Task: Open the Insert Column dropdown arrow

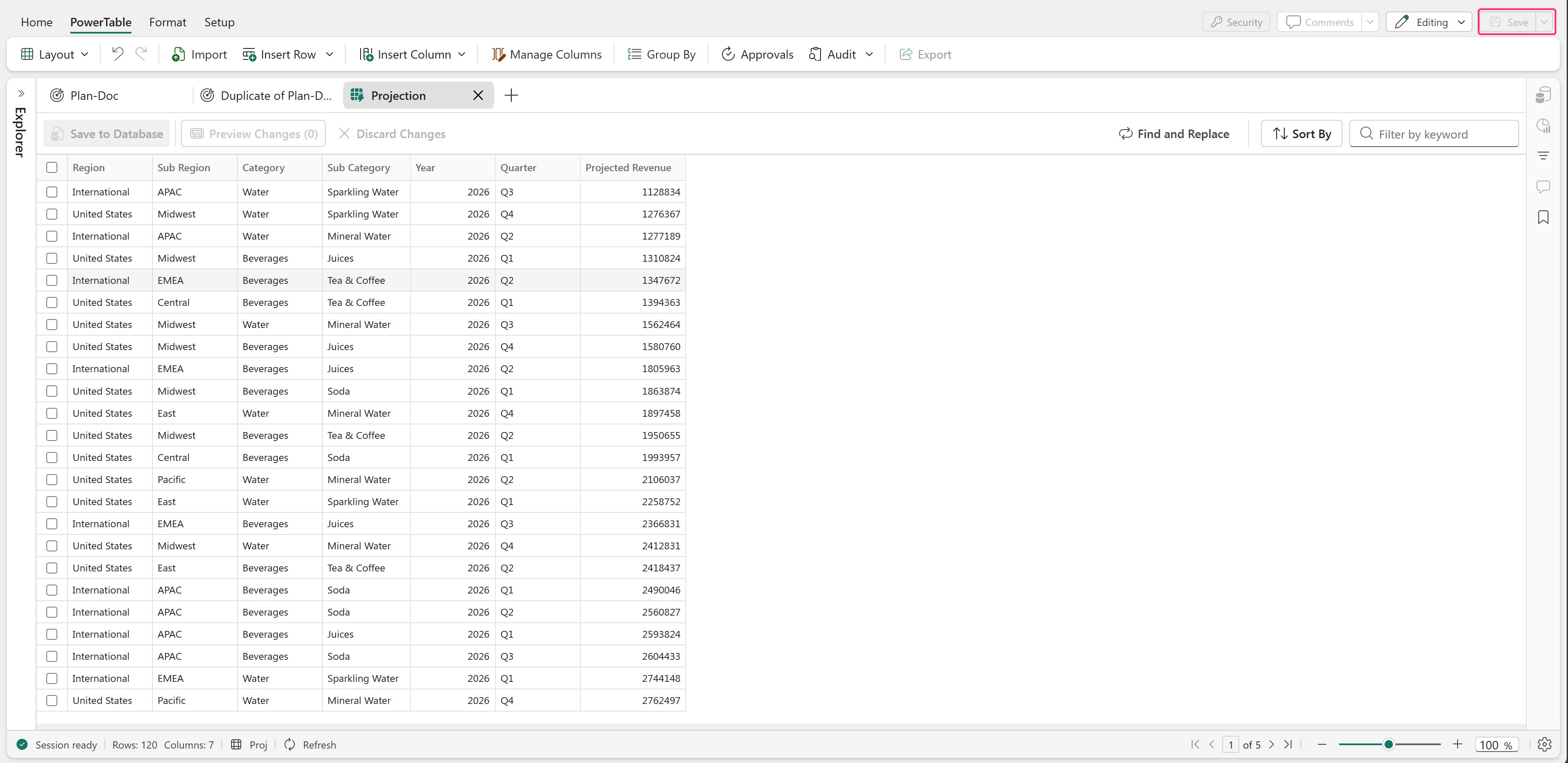Action: 462,54
